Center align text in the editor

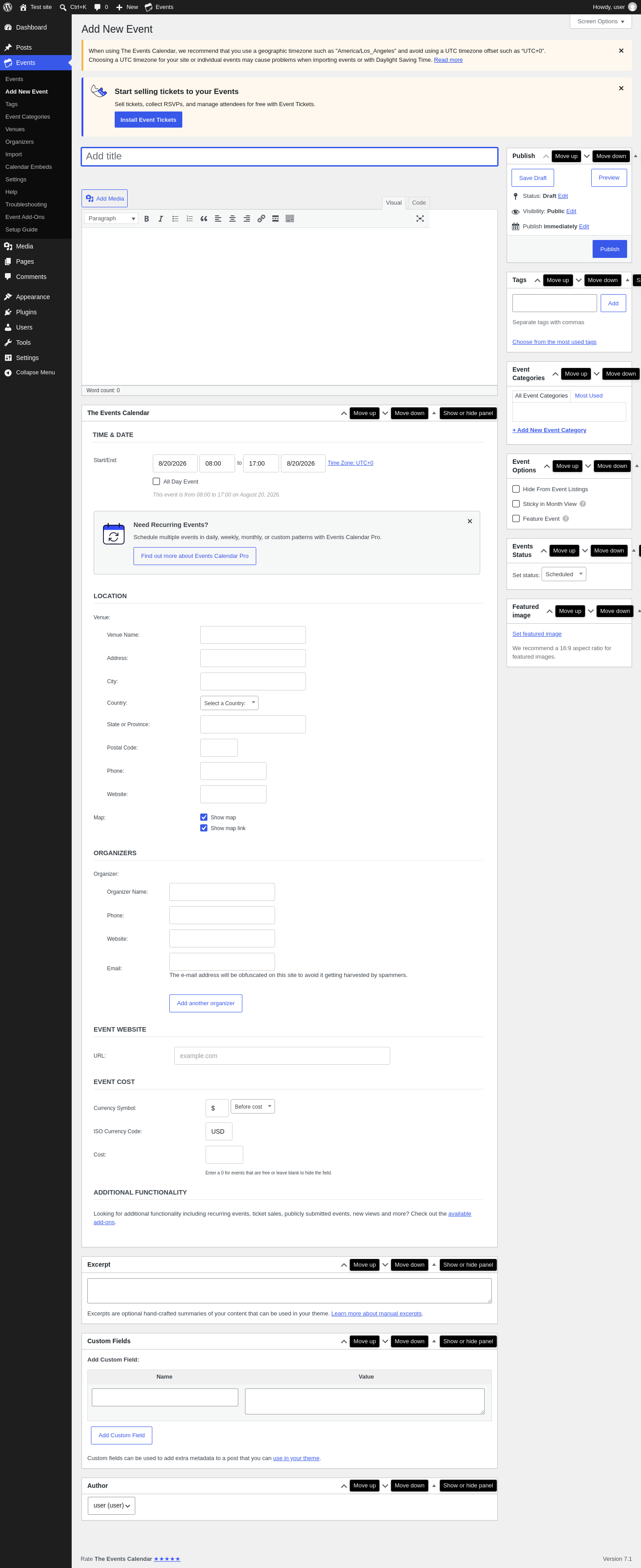232,218
